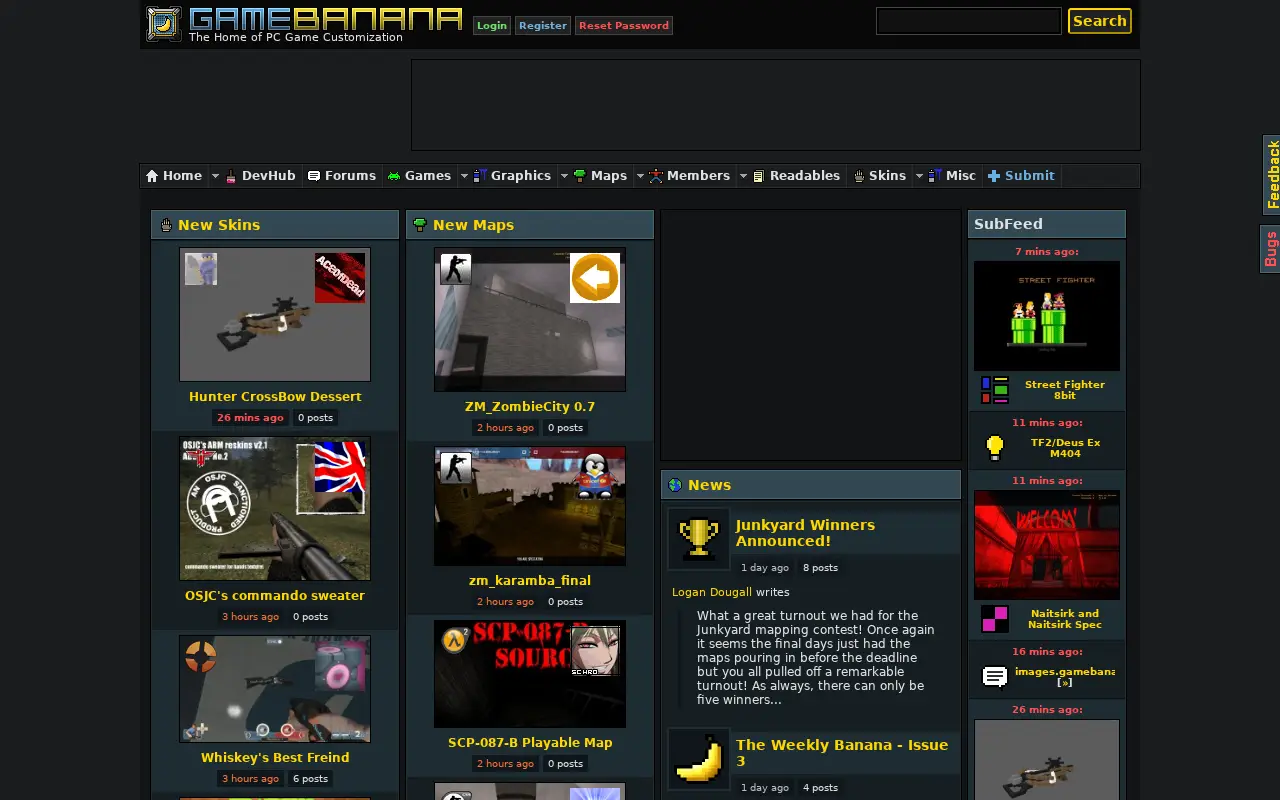Screen dimensions: 1280x800
Task: Open the OSJC's commando sweater link
Action: (x=275, y=595)
